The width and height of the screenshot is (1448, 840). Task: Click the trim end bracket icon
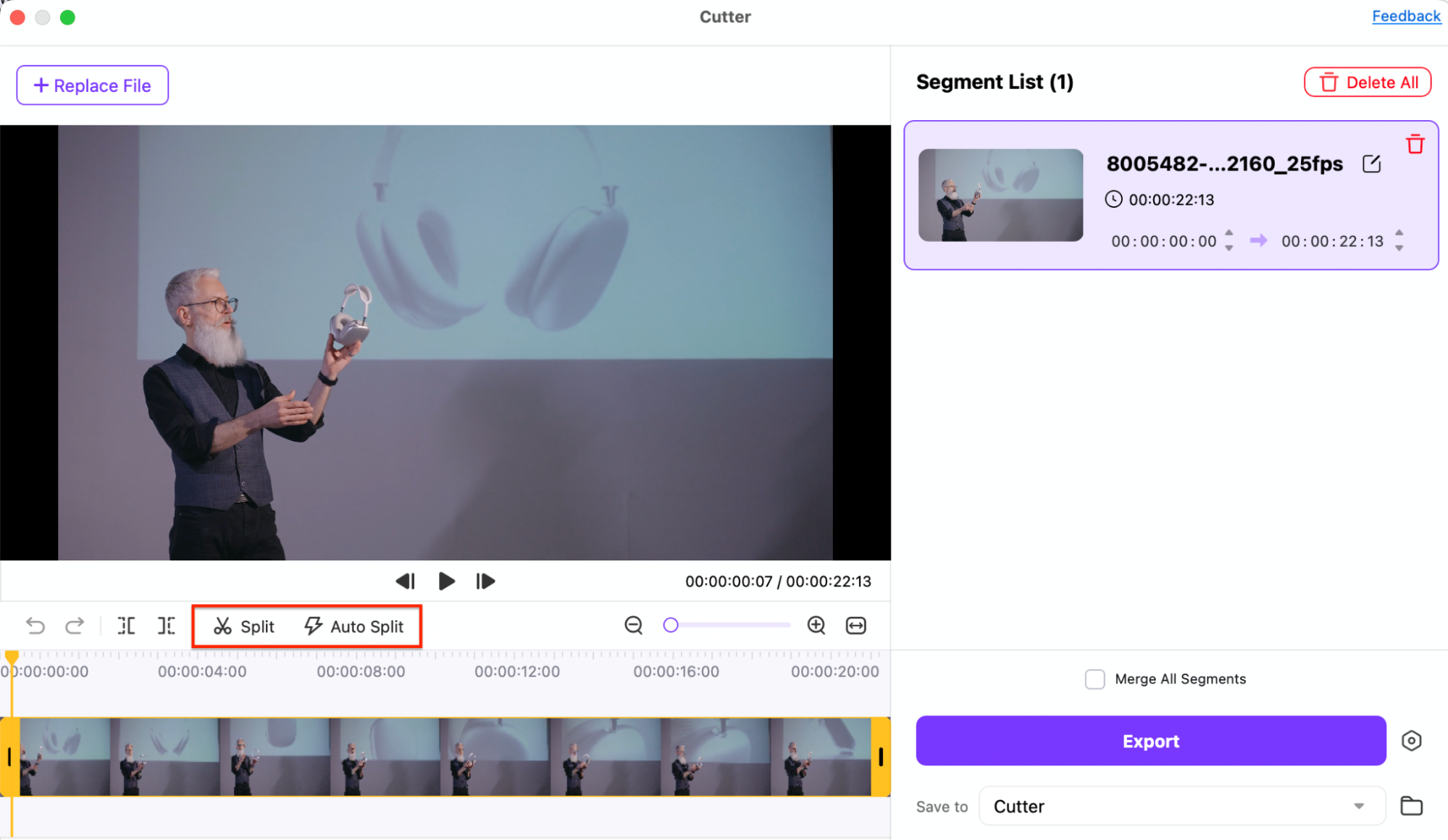click(x=167, y=626)
